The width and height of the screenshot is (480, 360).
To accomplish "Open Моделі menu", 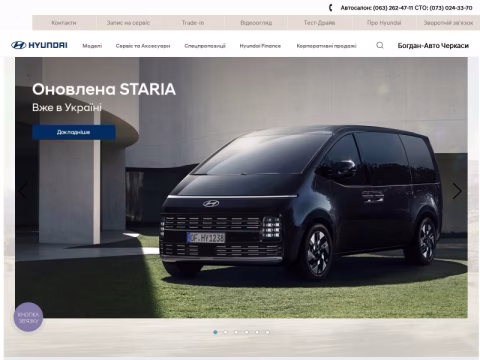I will (92, 46).
